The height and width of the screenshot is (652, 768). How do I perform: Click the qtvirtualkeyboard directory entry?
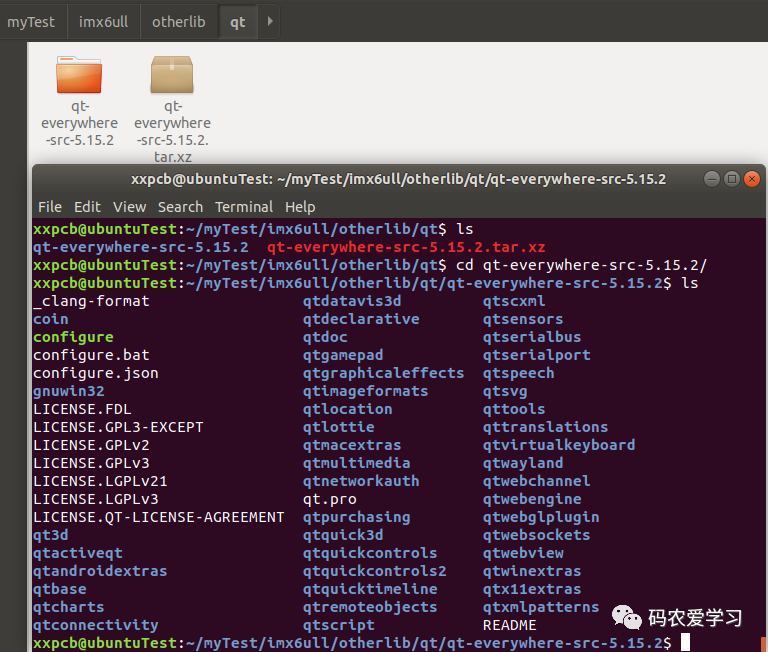tap(559, 445)
